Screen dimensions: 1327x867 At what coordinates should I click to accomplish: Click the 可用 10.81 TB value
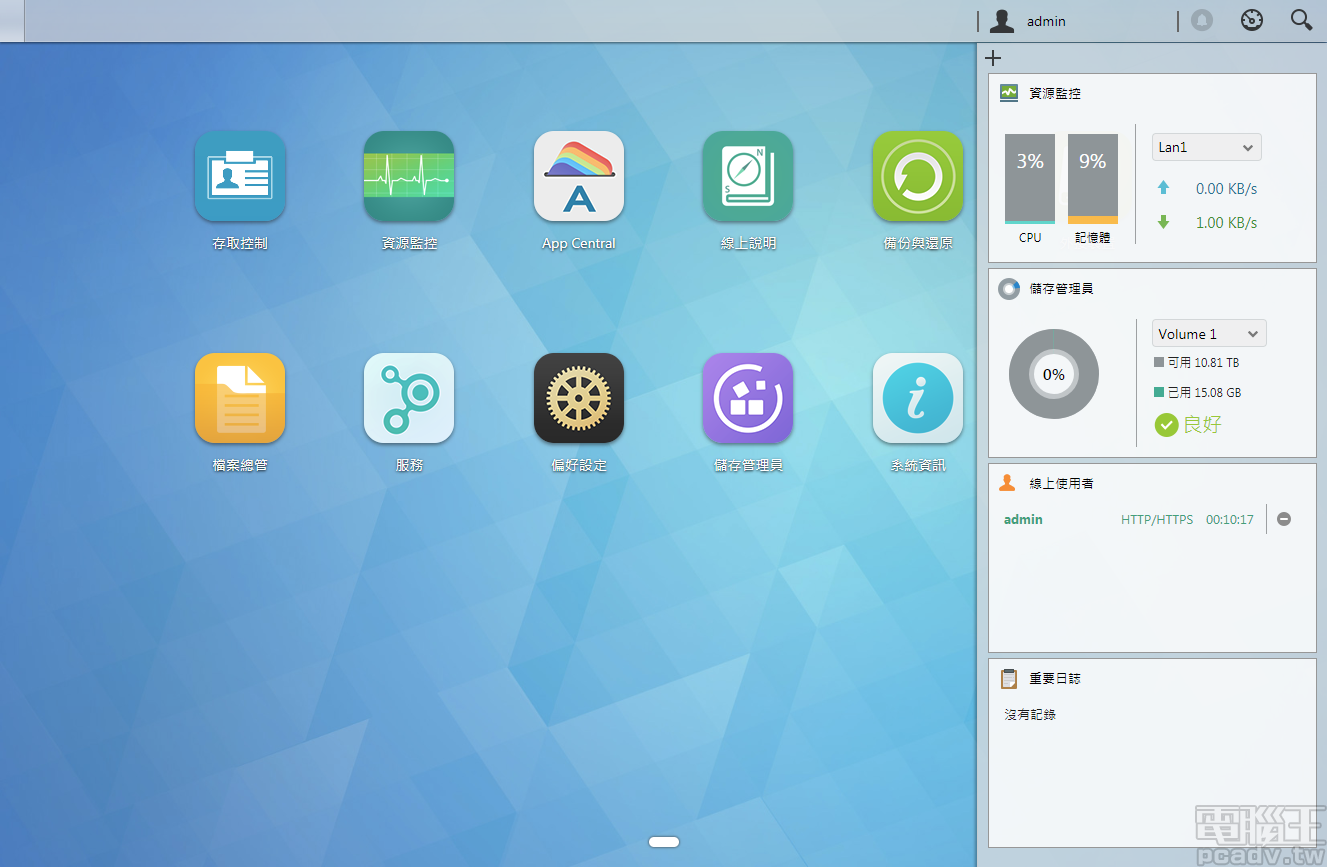click(x=1203, y=363)
